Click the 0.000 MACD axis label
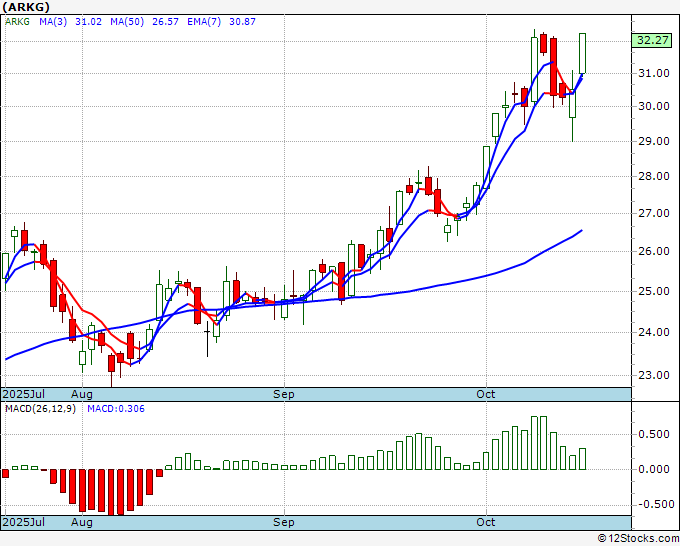 click(x=654, y=469)
